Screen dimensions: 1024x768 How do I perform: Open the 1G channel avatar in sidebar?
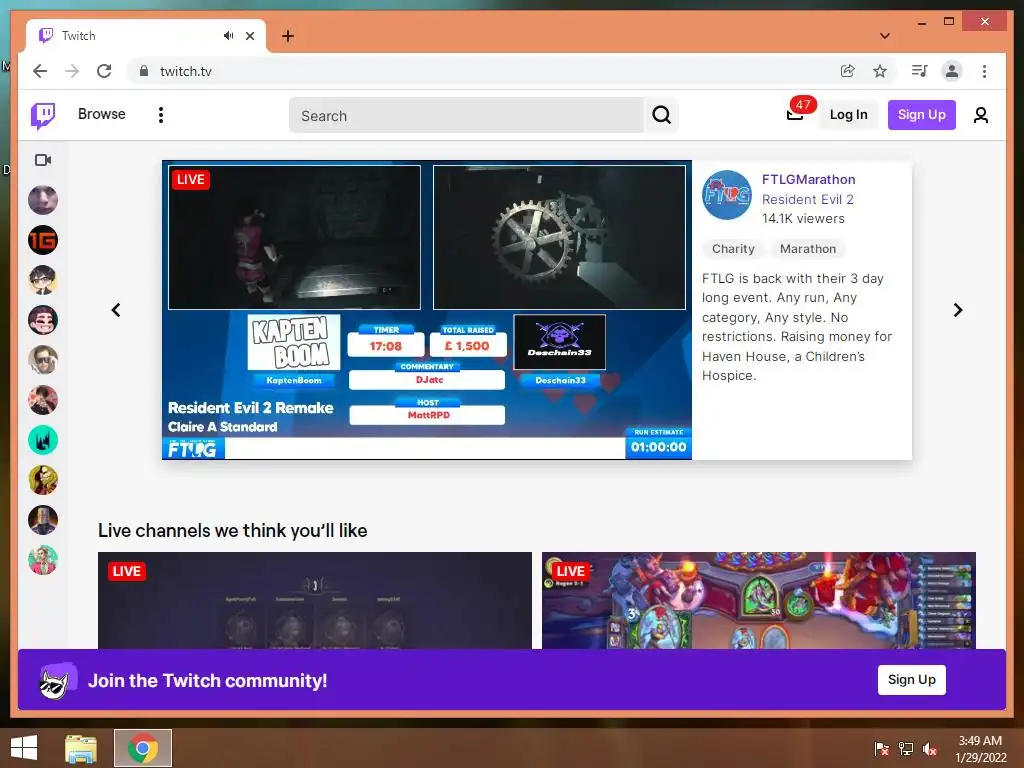(x=43, y=240)
